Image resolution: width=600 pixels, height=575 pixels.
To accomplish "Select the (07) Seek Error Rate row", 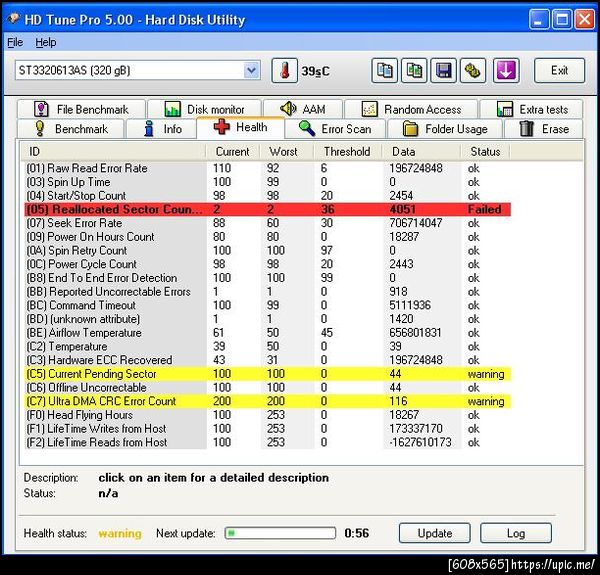I will click(x=267, y=223).
